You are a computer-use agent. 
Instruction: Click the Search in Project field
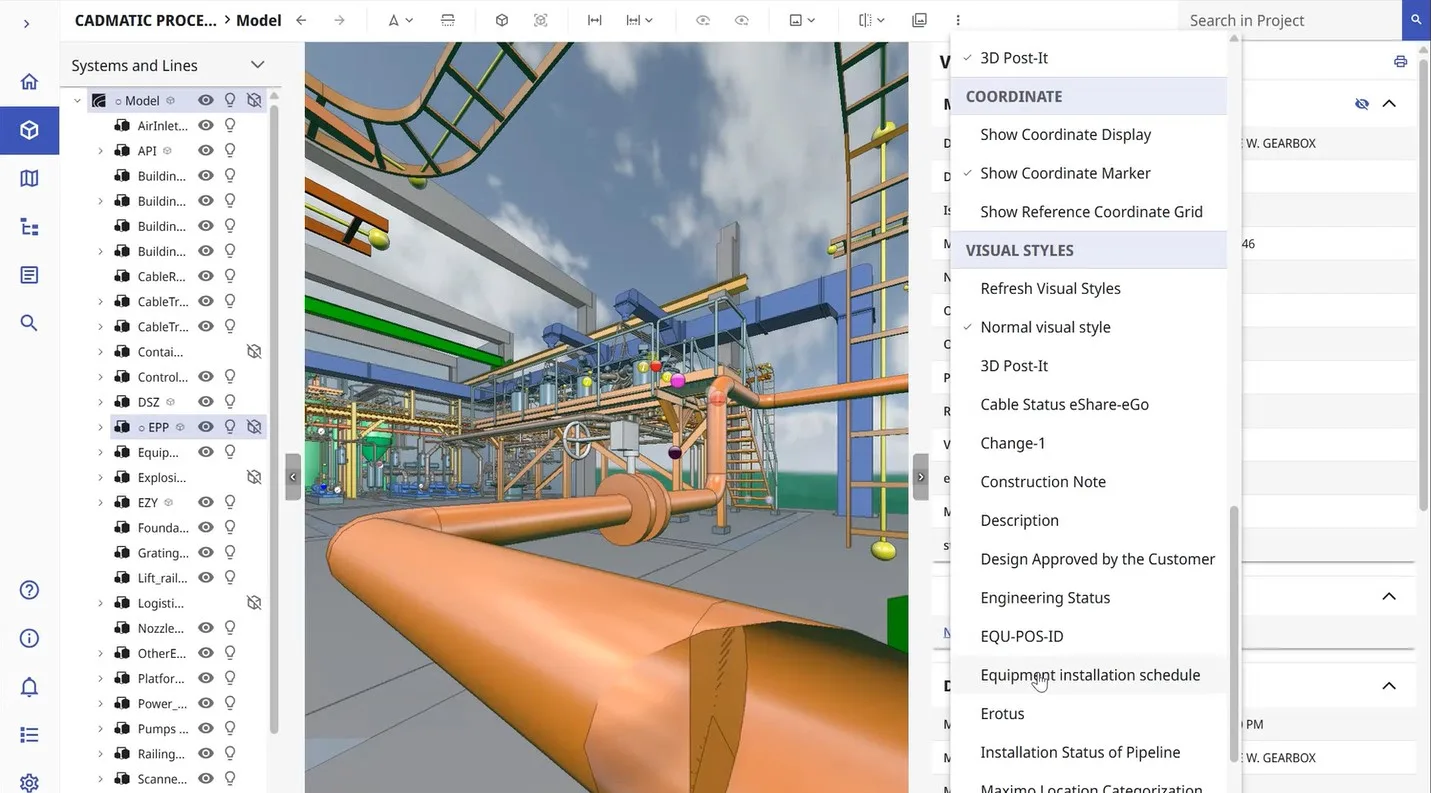tap(1290, 20)
